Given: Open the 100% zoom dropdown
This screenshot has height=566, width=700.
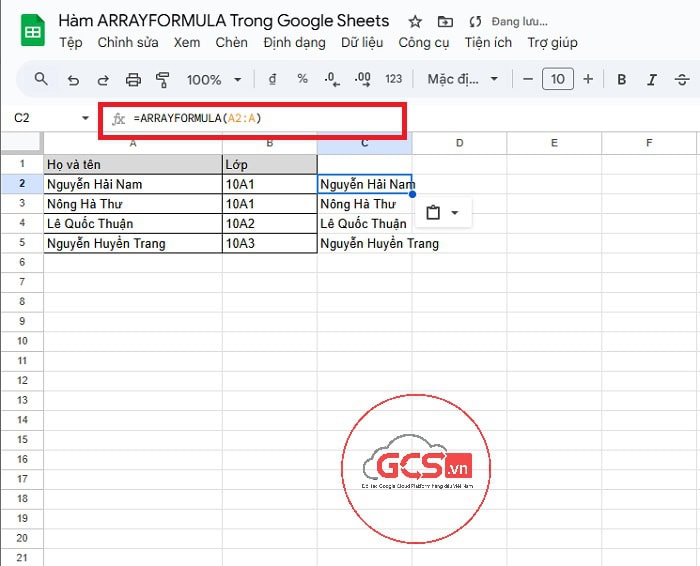Looking at the screenshot, I should [214, 80].
